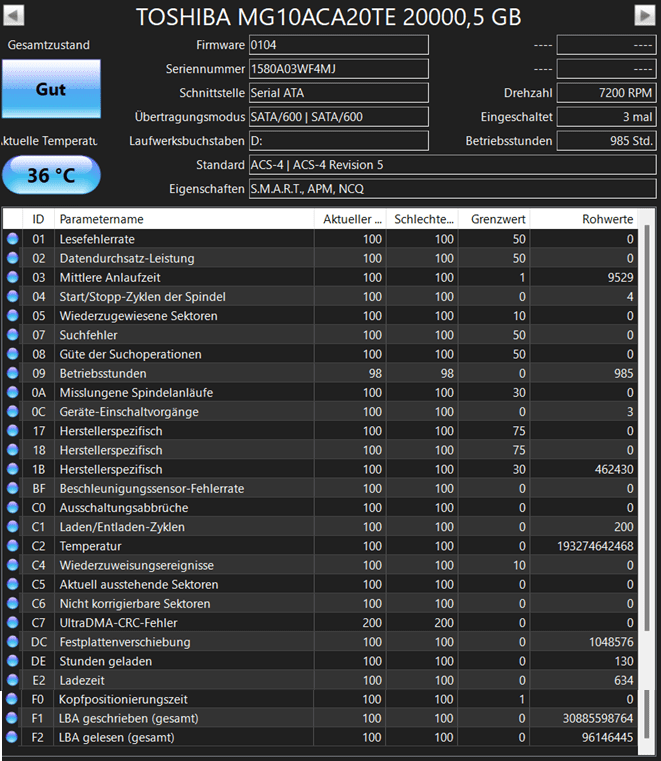The width and height of the screenshot is (661, 761).
Task: Click status orb for Suchfehler row
Action: (x=13, y=334)
